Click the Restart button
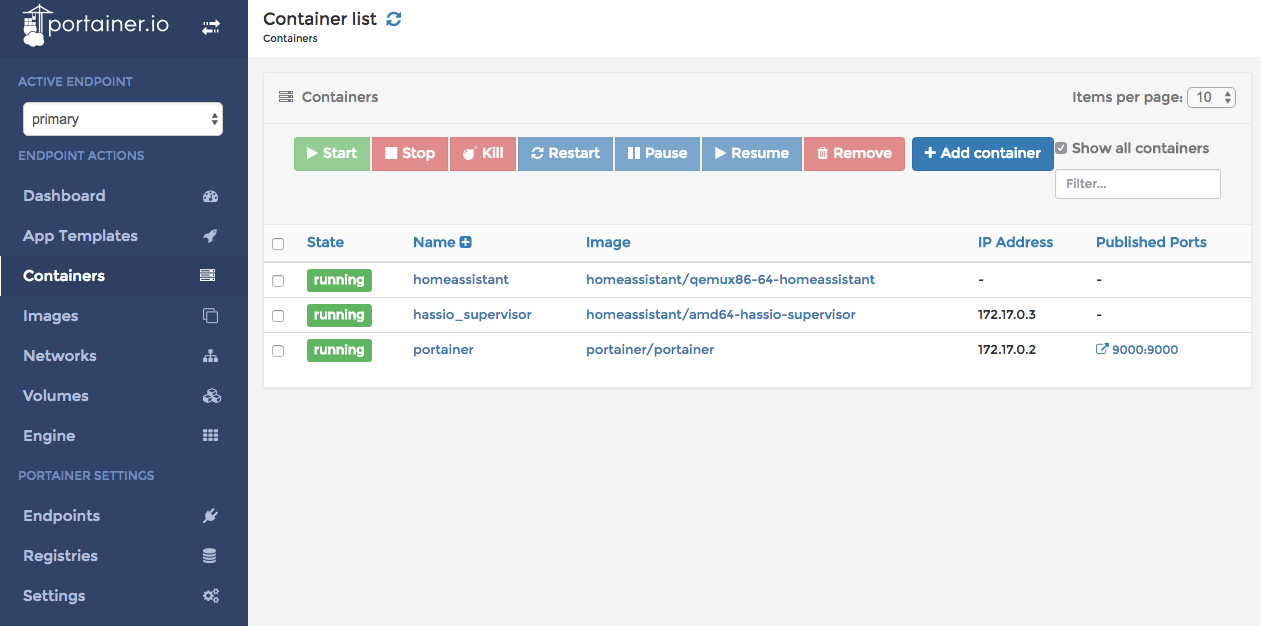The height and width of the screenshot is (626, 1261). [x=565, y=153]
